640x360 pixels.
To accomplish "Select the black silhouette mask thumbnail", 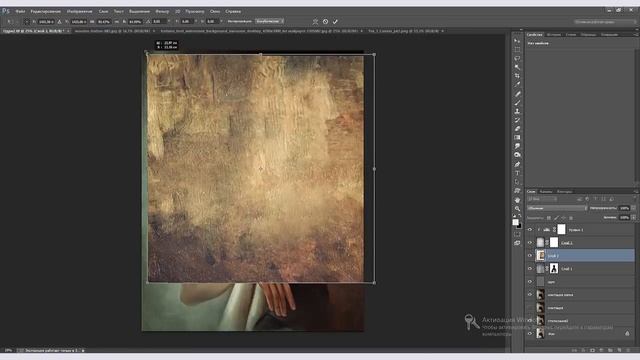I will pyautogui.click(x=554, y=269).
